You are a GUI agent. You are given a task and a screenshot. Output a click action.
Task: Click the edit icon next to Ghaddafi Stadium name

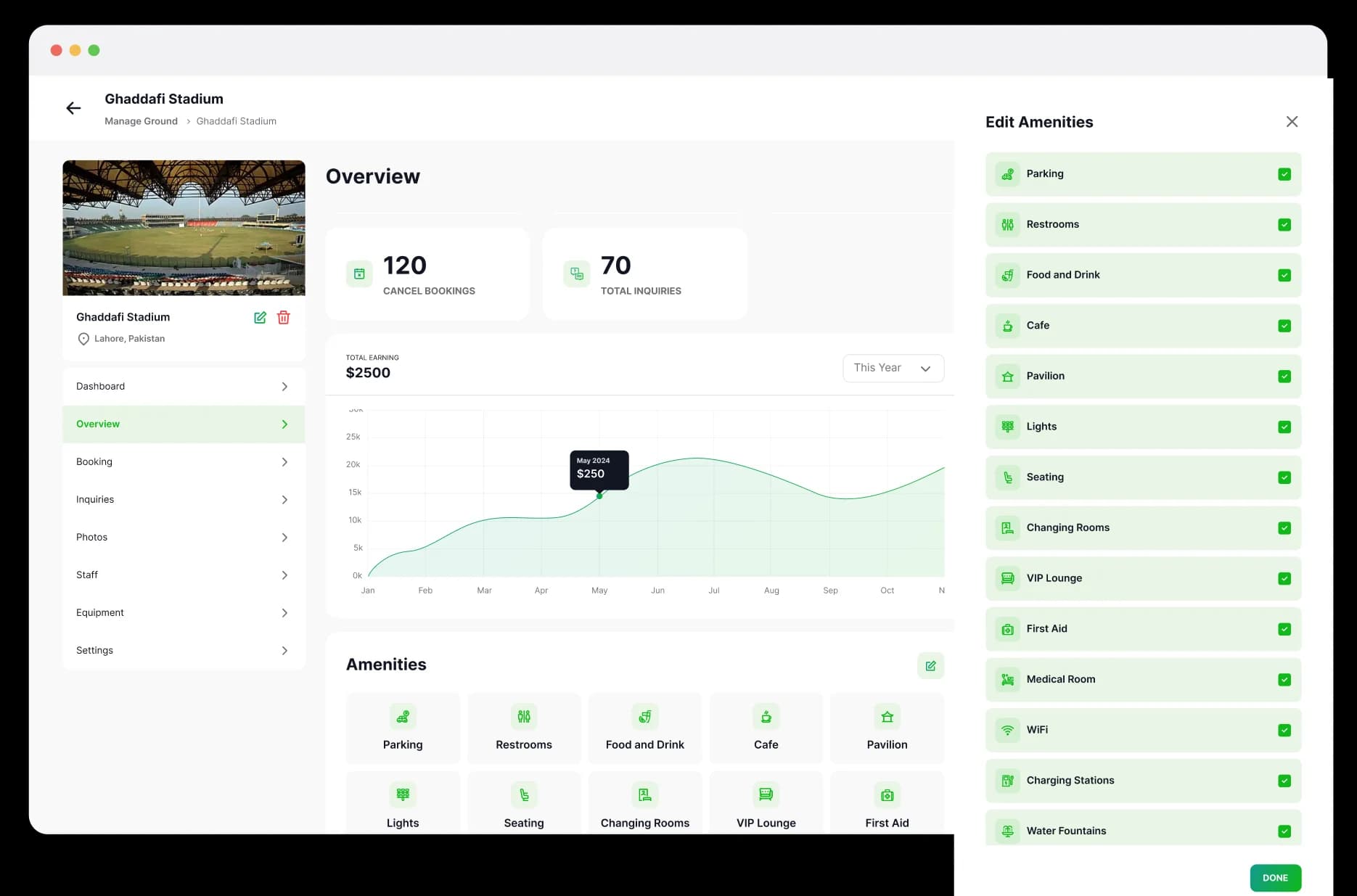(x=260, y=317)
